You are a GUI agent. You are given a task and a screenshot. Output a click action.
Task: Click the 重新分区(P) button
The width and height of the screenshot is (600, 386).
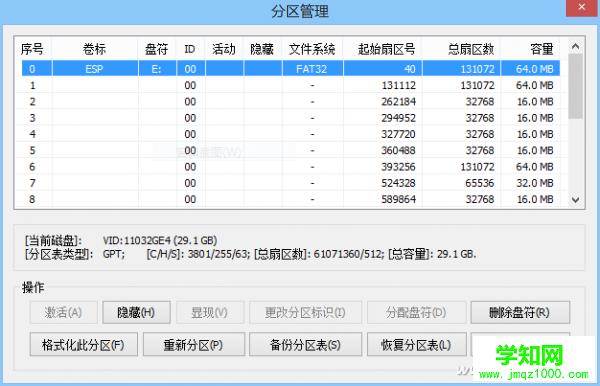click(x=194, y=345)
